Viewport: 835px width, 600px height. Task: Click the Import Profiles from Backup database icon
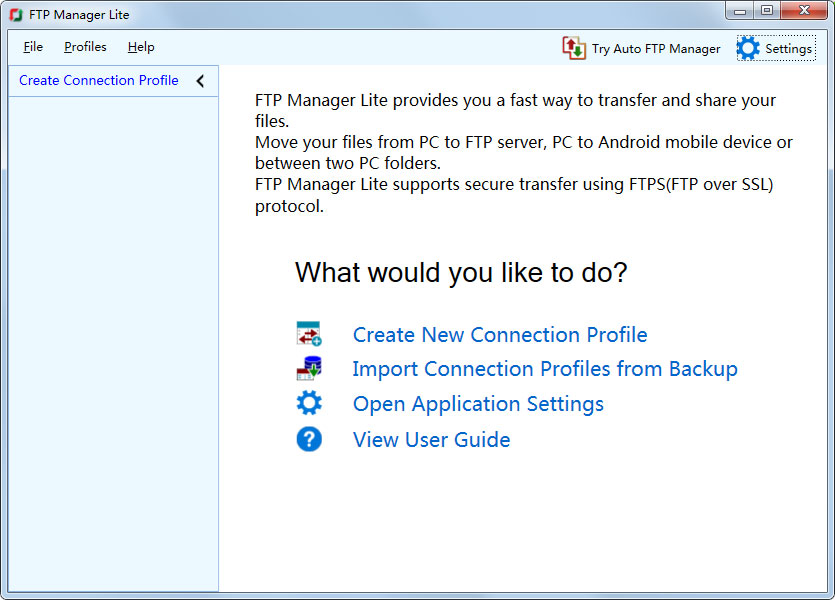[x=308, y=369]
